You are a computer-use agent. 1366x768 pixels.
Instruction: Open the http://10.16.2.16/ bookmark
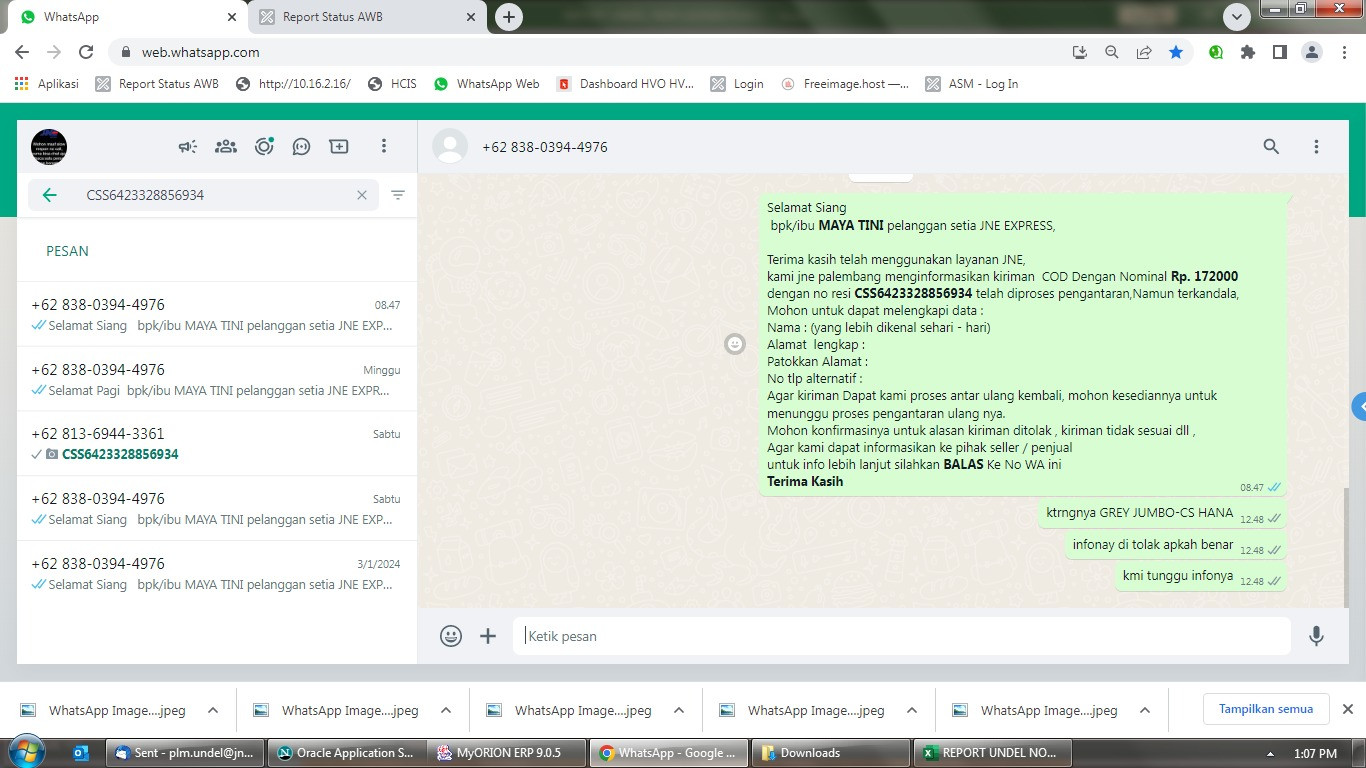click(x=293, y=84)
